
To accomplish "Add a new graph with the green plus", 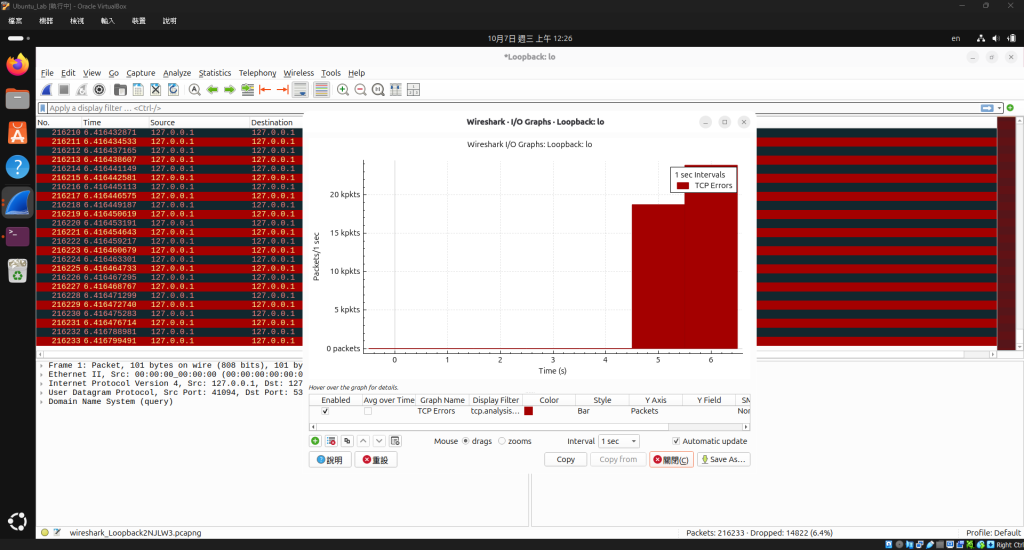I will pyautogui.click(x=315, y=441).
